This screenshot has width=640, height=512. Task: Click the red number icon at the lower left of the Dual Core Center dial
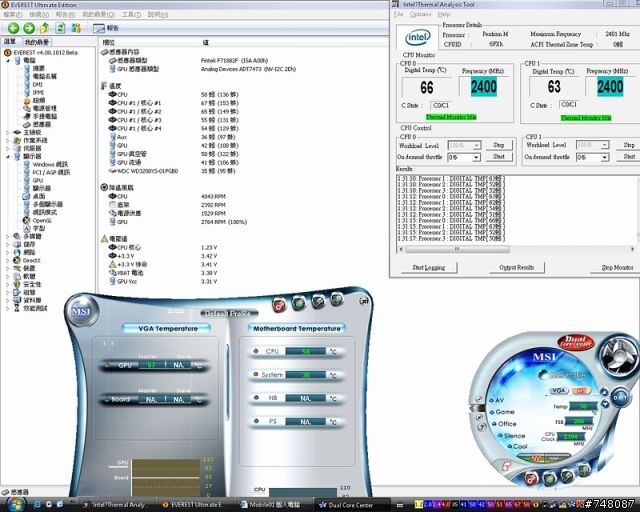(x=506, y=465)
